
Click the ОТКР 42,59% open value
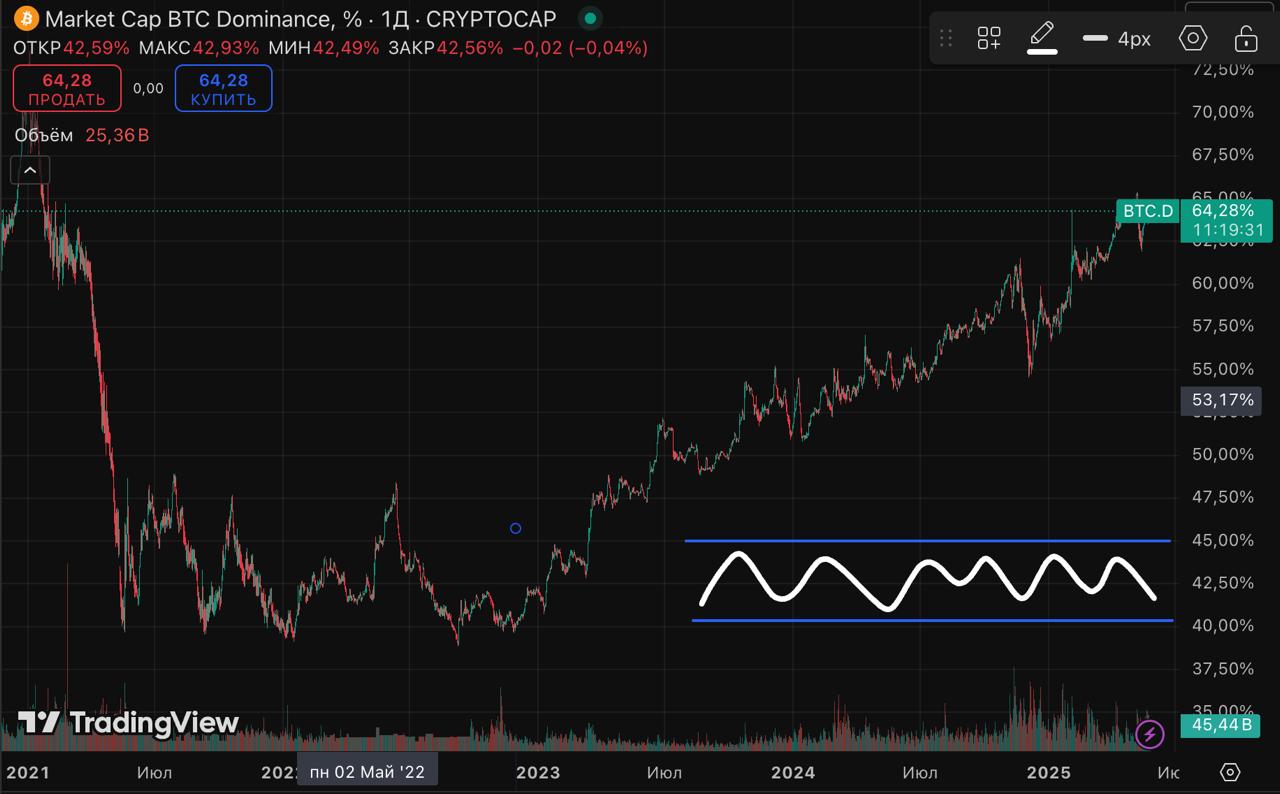tap(71, 48)
